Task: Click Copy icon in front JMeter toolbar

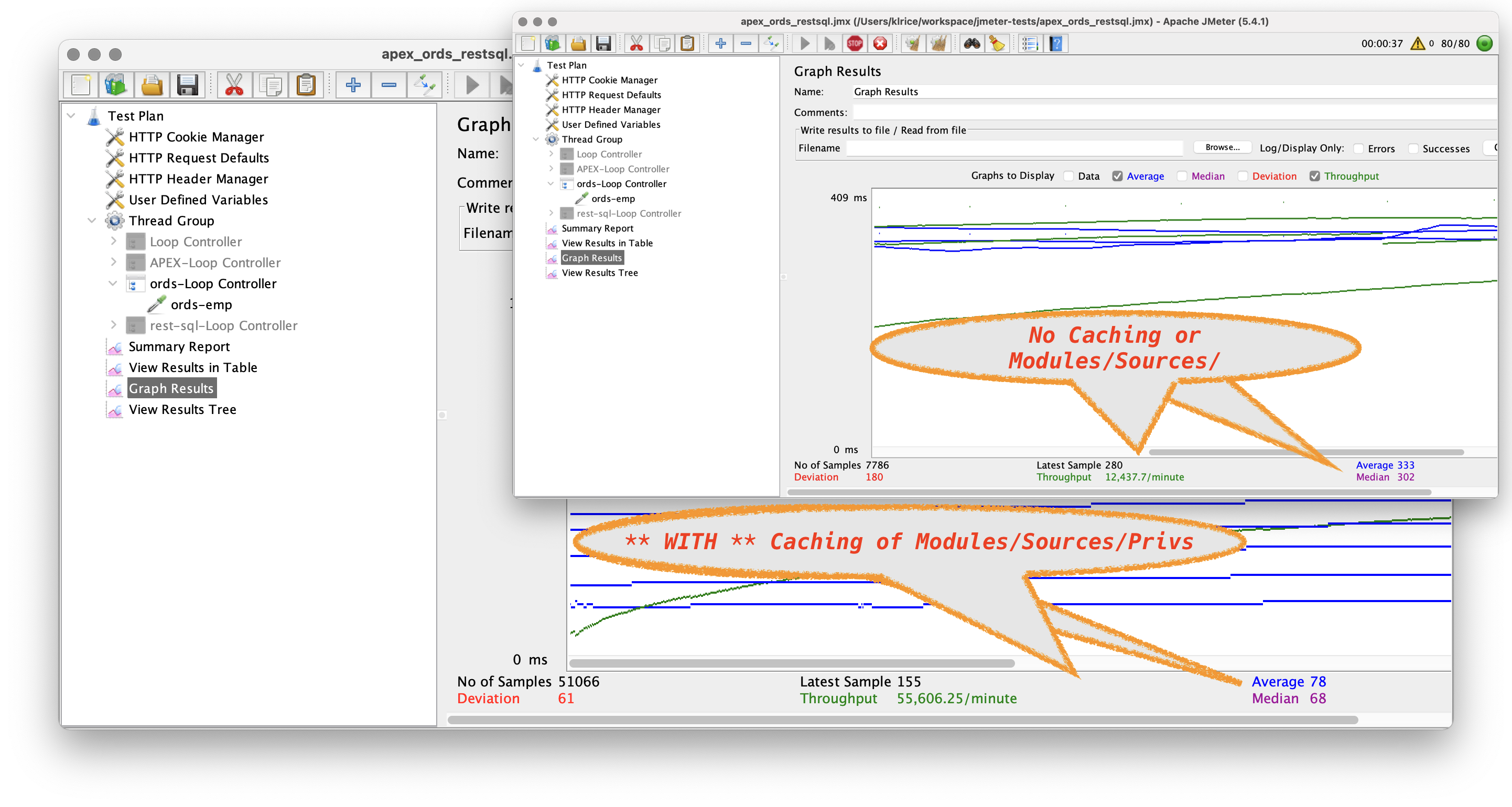Action: click(663, 43)
